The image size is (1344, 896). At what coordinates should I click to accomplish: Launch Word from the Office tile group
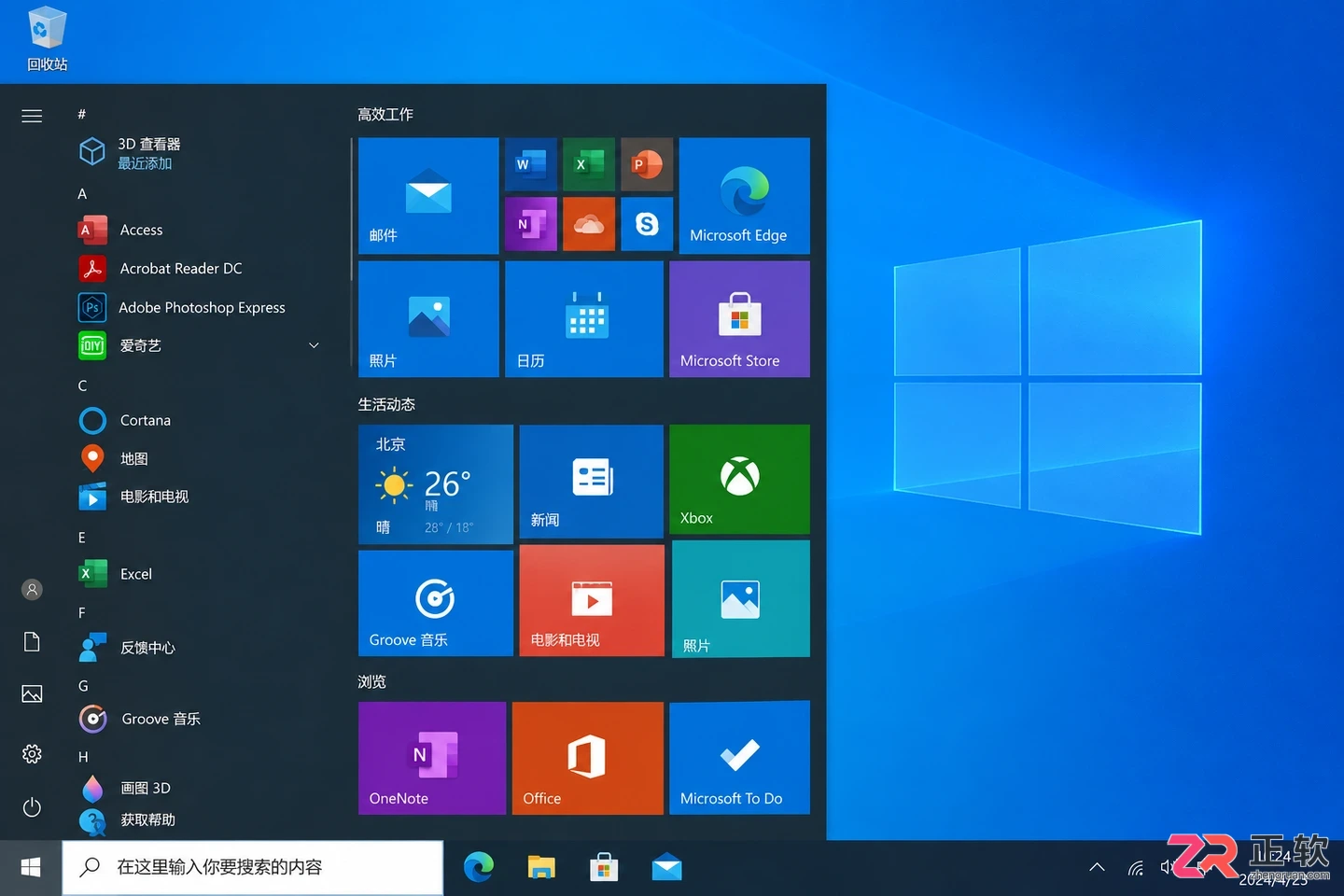(531, 164)
